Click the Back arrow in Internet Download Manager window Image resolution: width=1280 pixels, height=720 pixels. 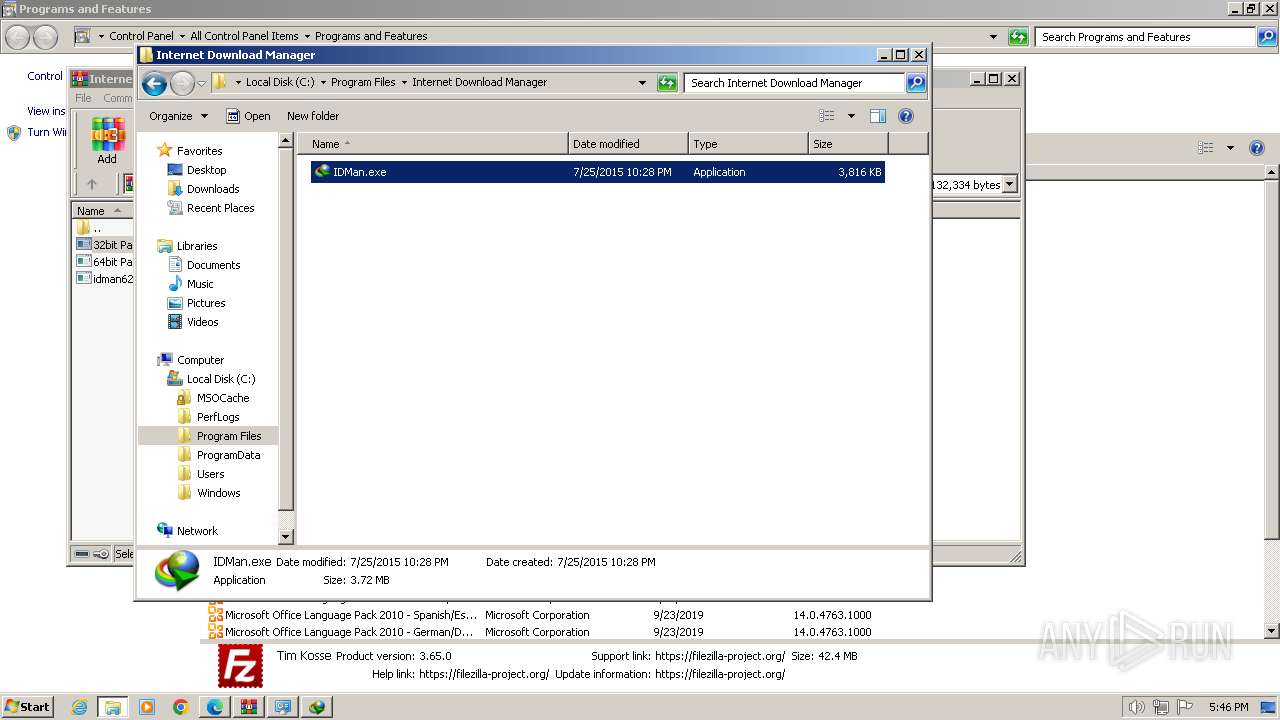click(154, 83)
